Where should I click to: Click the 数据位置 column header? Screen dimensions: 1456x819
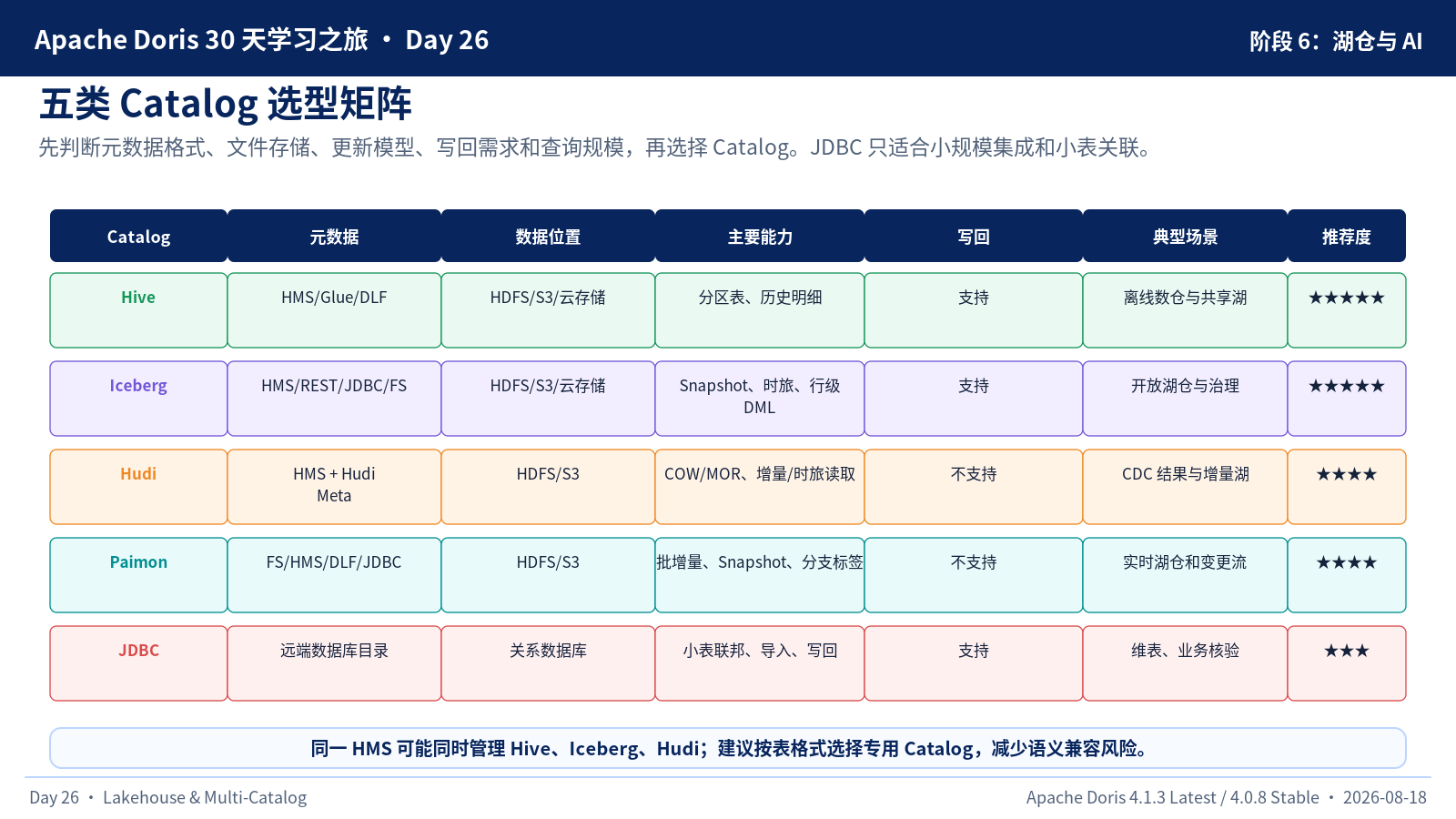coord(548,236)
